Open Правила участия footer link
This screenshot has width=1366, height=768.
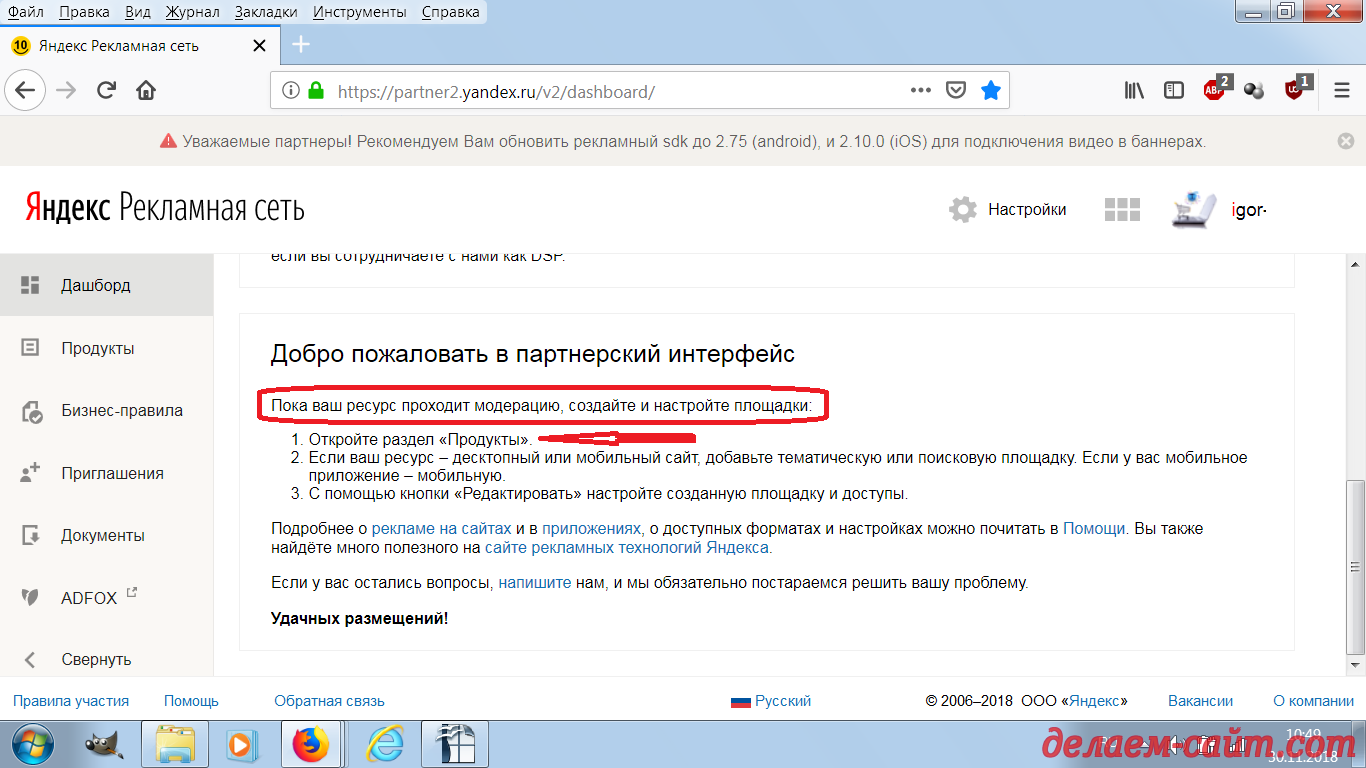click(71, 701)
